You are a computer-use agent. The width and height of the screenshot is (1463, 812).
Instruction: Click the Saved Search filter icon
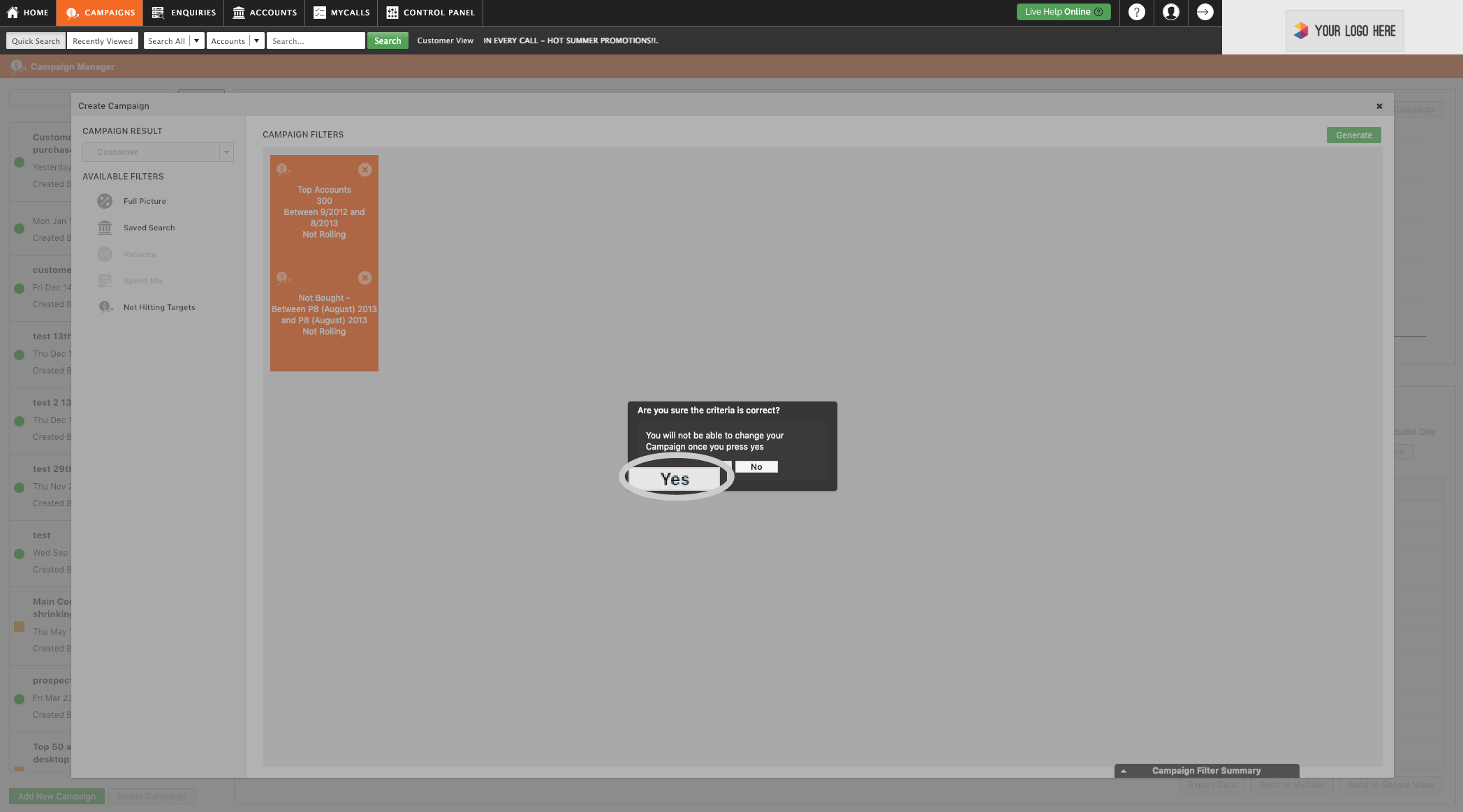pos(105,228)
